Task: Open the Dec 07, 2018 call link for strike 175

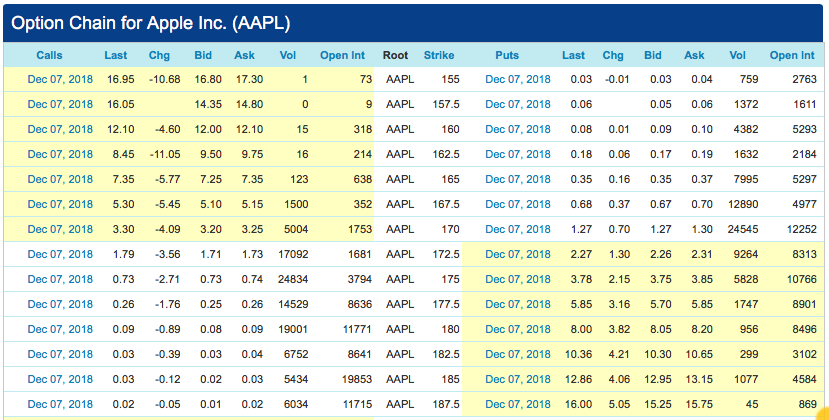Action: [60, 279]
